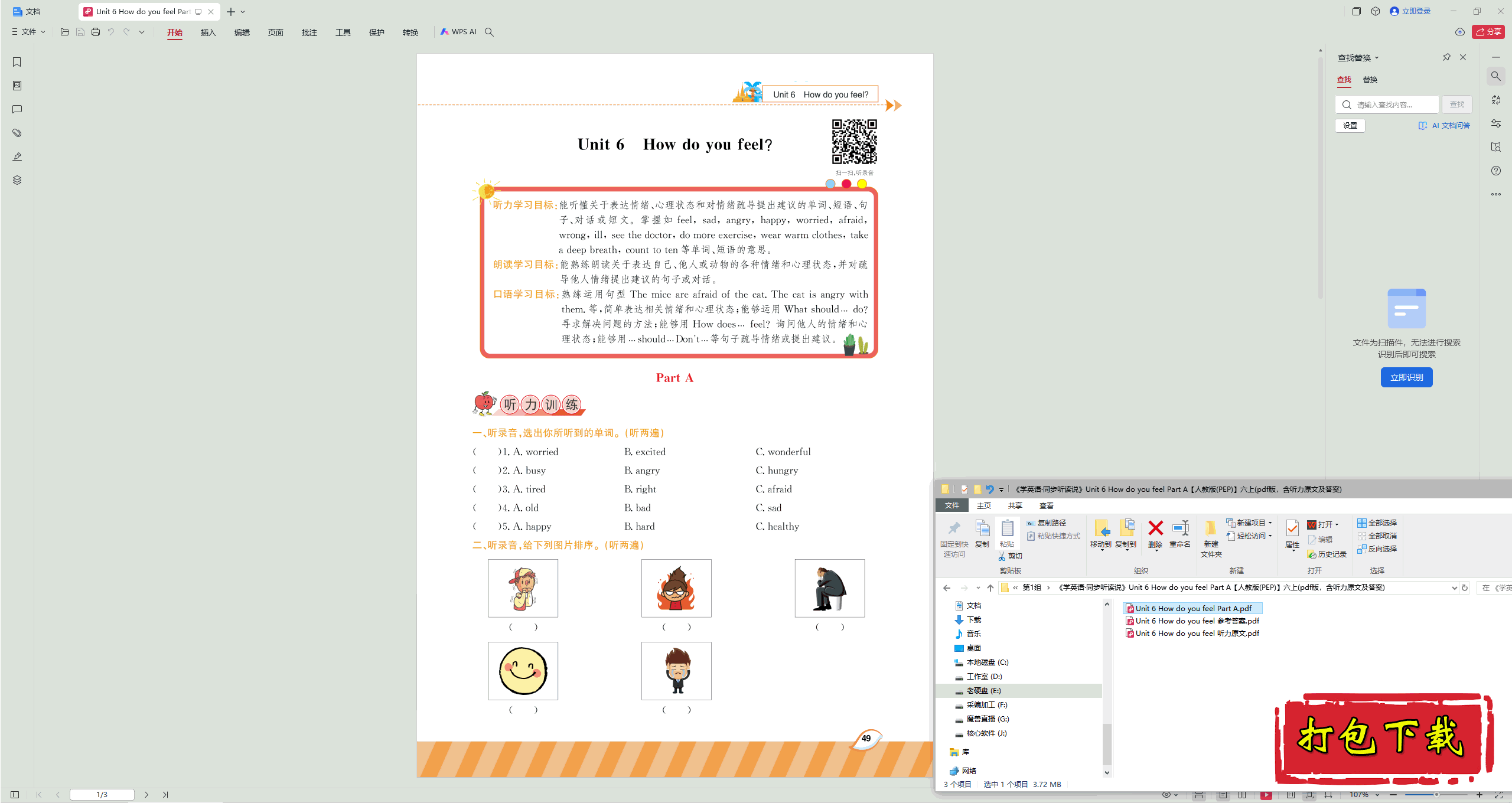Click the zoom out minus button
Screen dimensions: 1512x803
(1394, 795)
